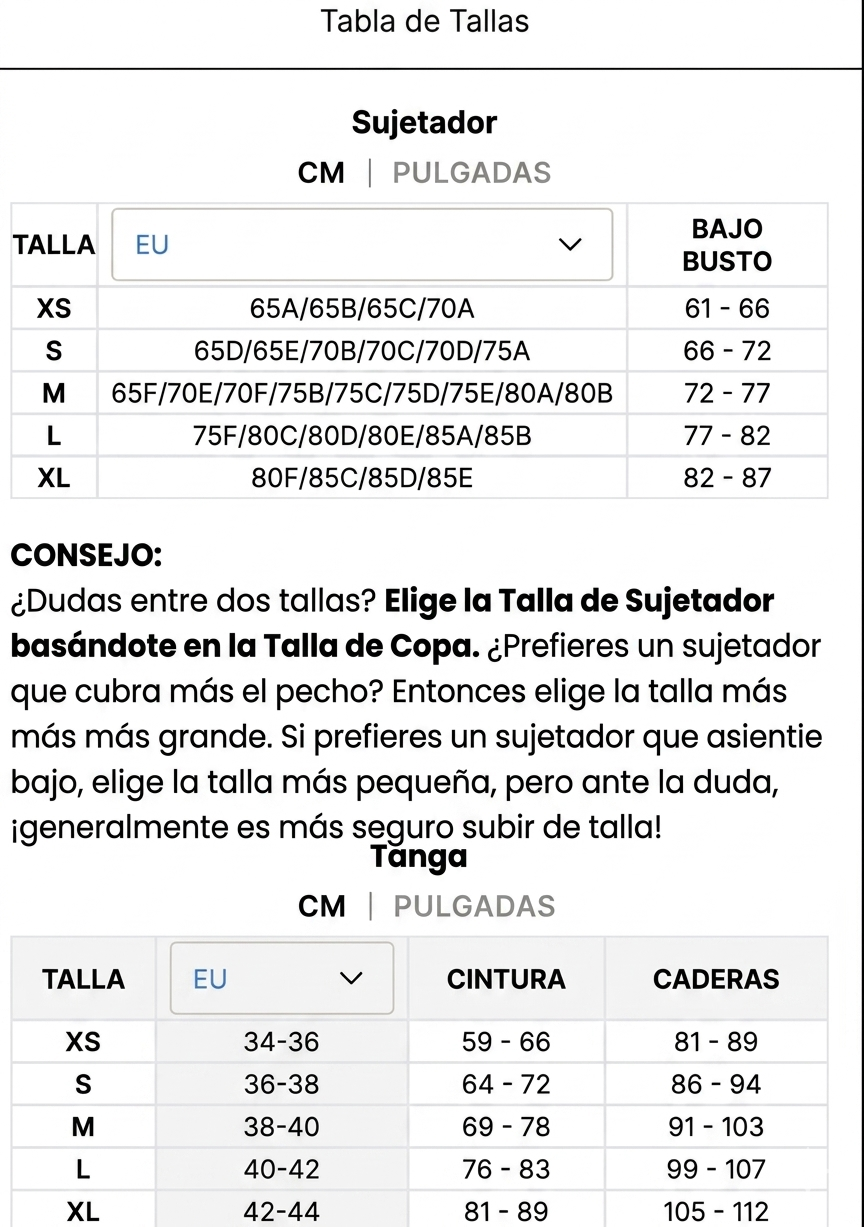Viewport: 864px width, 1227px height.
Task: Click the Tabla de Tallas header
Action: (425, 21)
